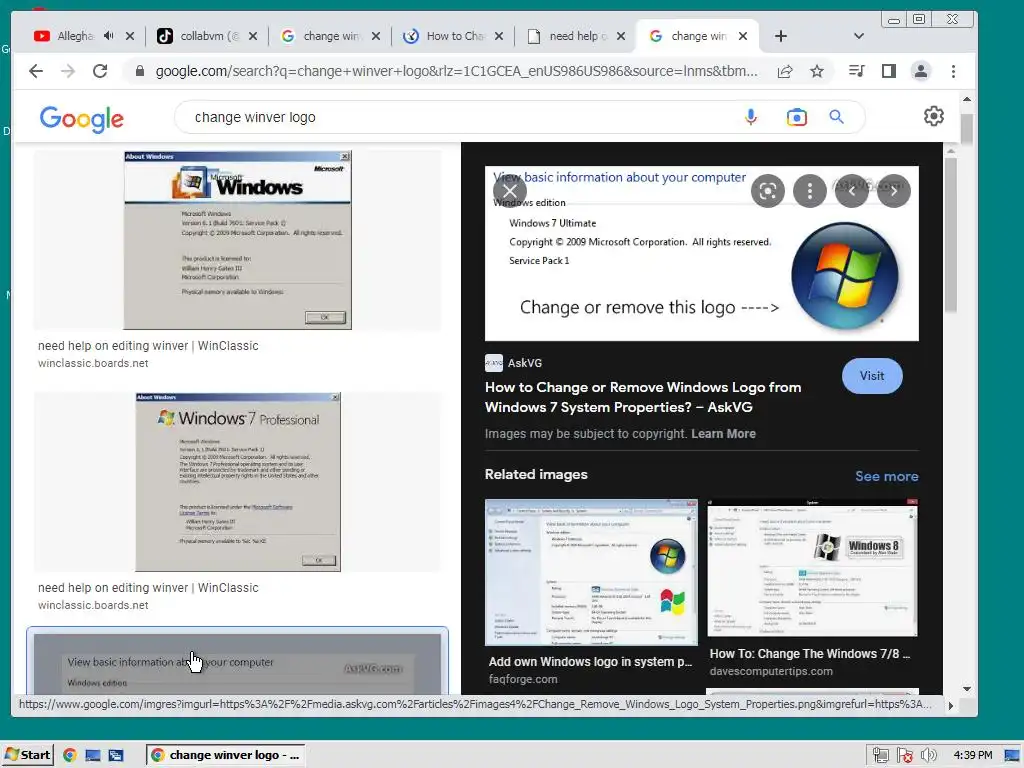
Task: Show the previous image in the preview
Action: 852,191
